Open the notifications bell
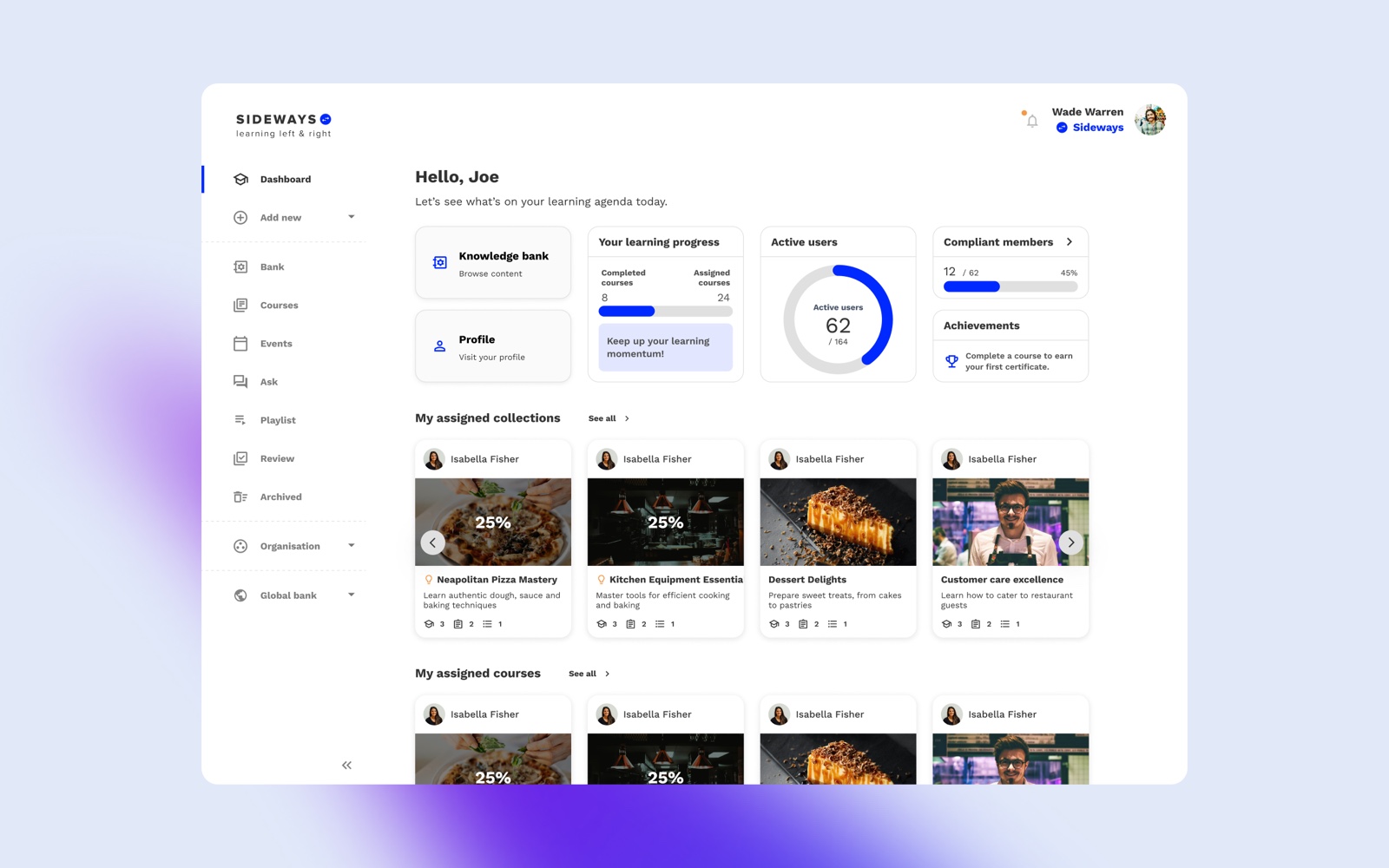The width and height of the screenshot is (1389, 868). coord(1031,121)
